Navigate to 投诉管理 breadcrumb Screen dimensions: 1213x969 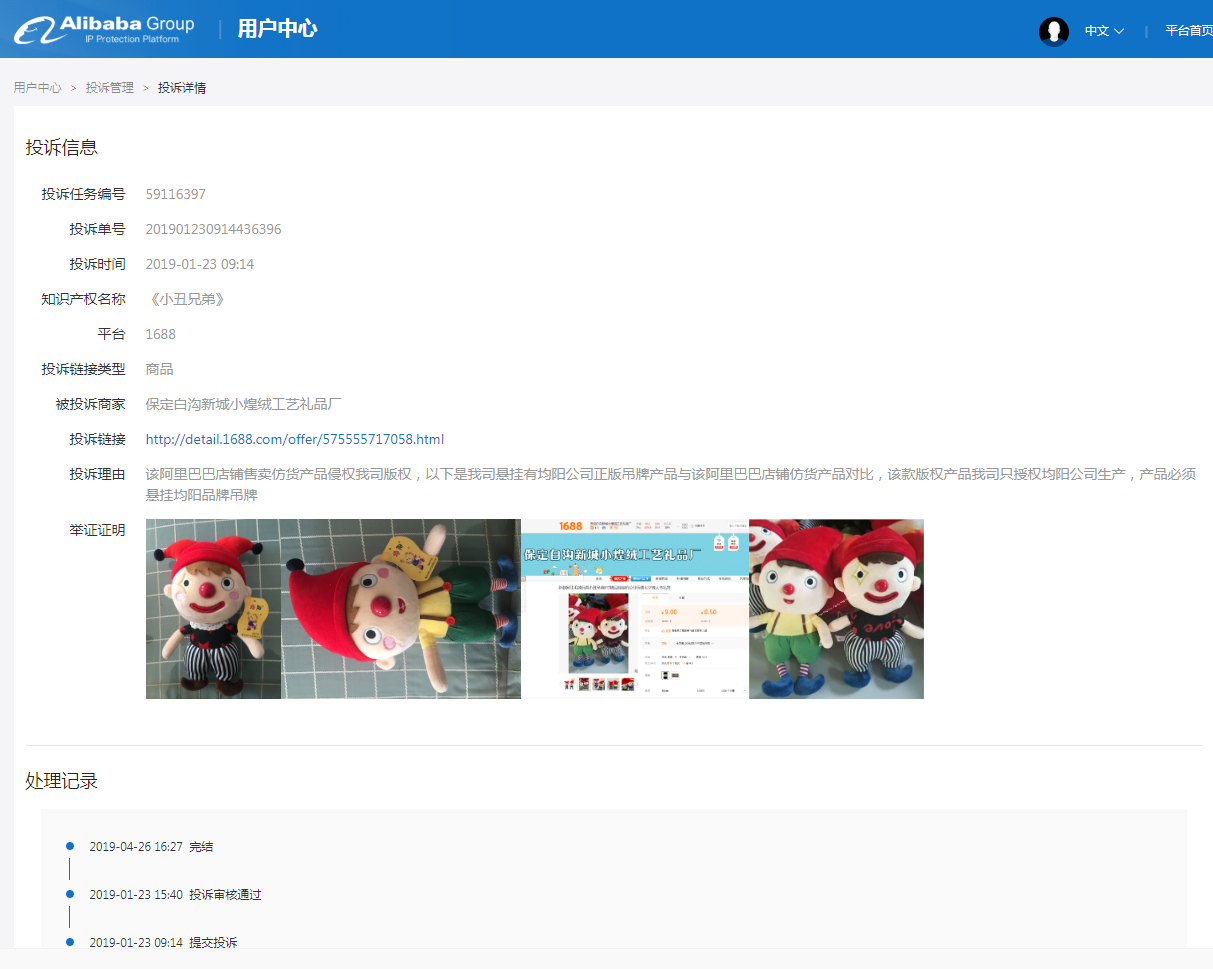point(109,88)
